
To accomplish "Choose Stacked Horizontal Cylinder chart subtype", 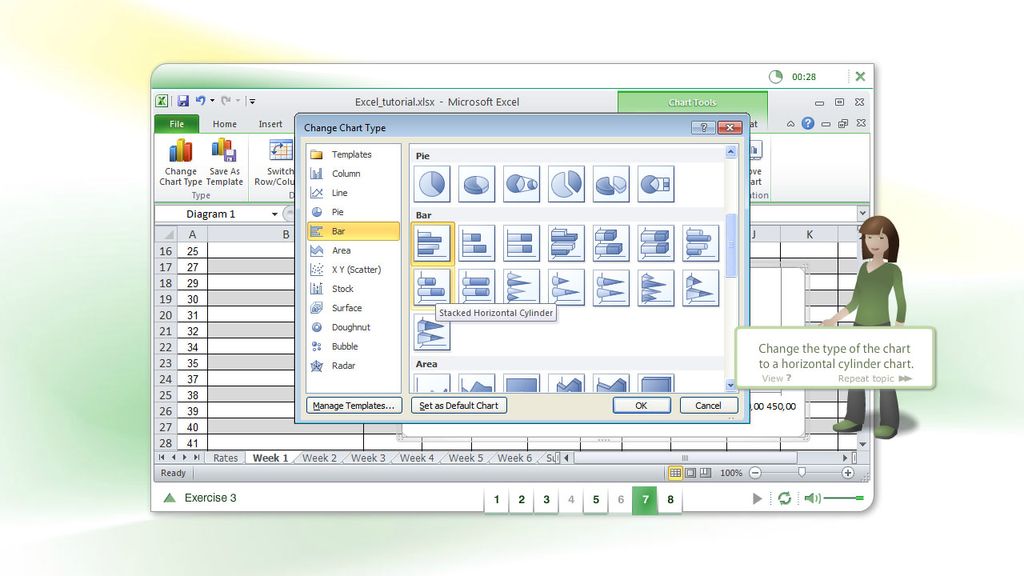I will [x=432, y=287].
